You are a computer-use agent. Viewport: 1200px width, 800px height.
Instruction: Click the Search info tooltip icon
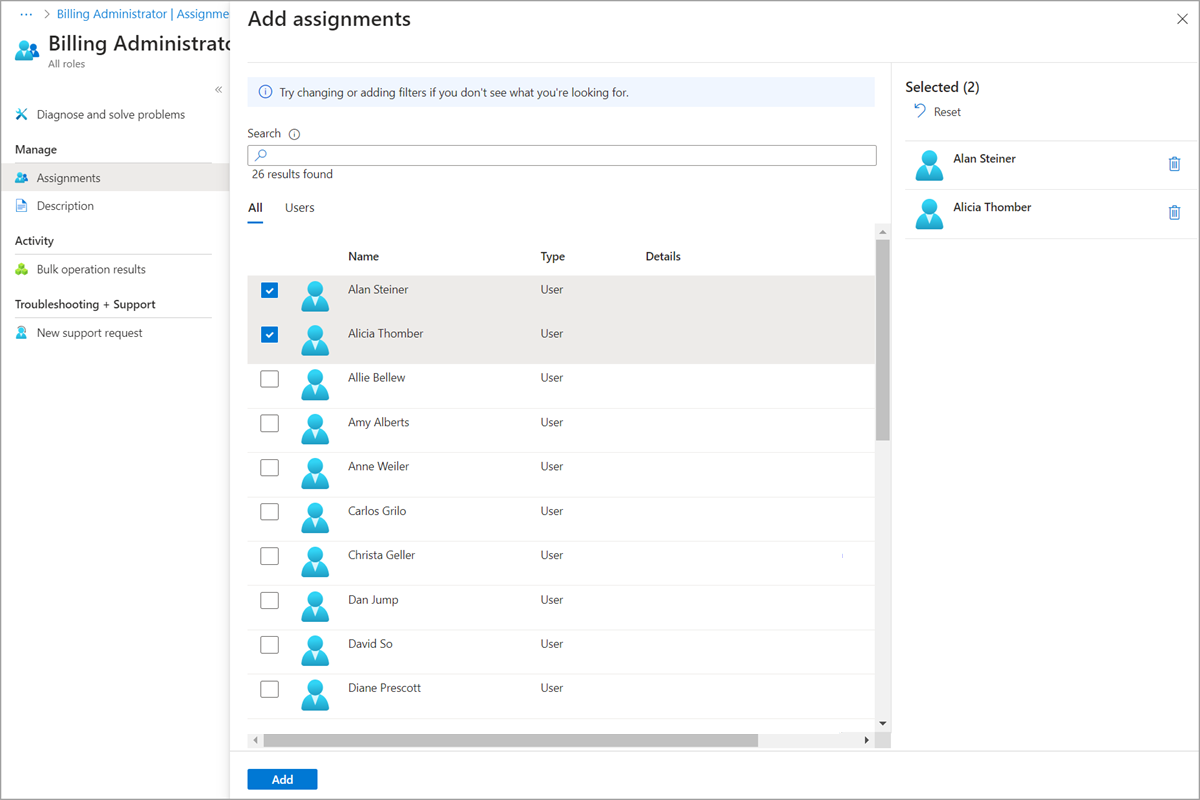(x=294, y=134)
